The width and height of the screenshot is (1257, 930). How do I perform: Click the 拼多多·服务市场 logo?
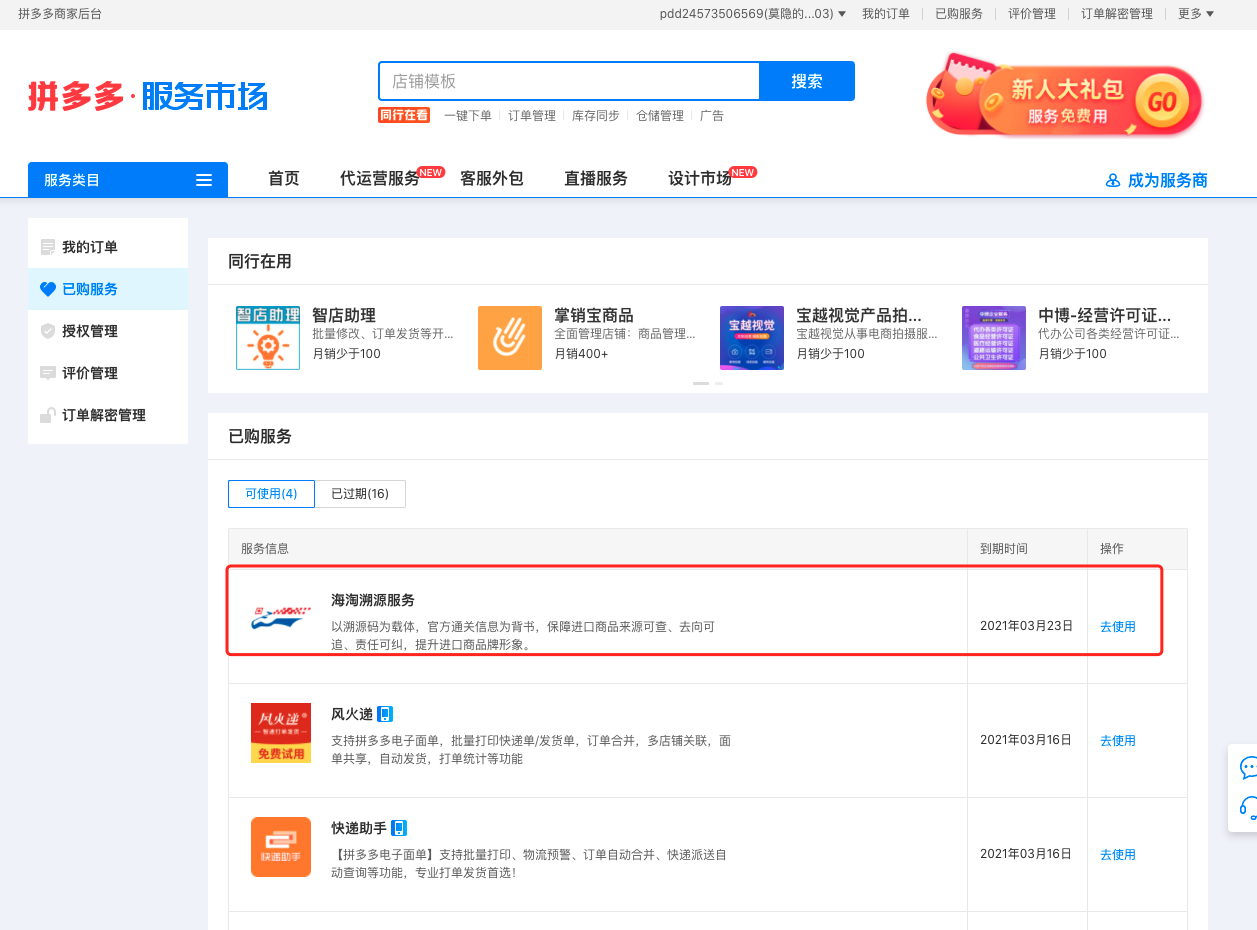[148, 97]
